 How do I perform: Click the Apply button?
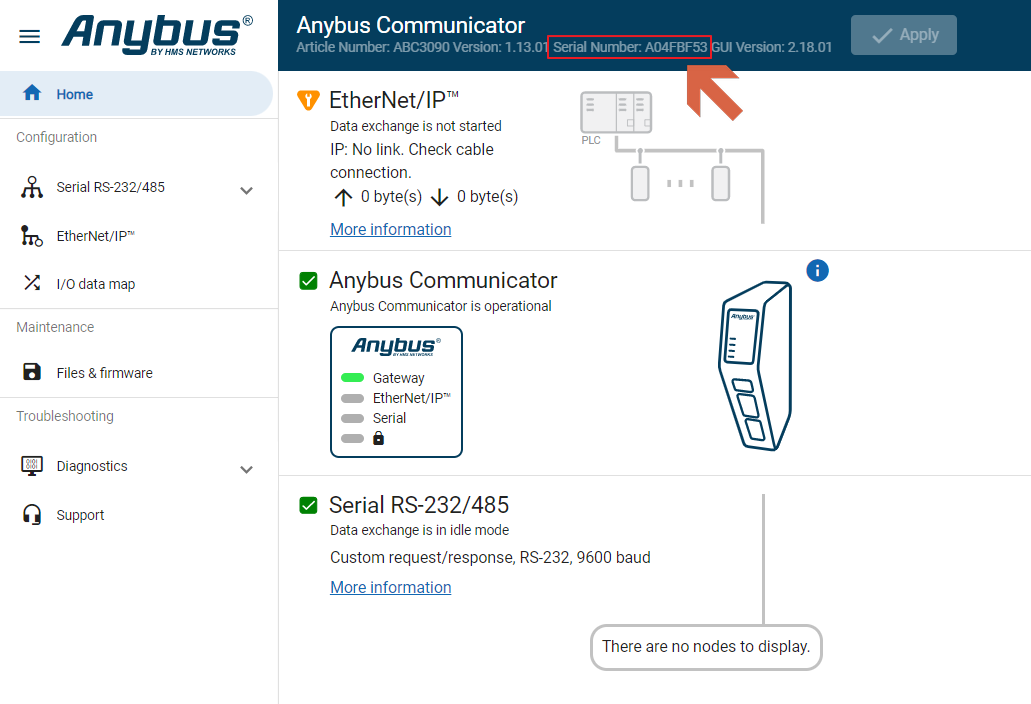tap(903, 35)
